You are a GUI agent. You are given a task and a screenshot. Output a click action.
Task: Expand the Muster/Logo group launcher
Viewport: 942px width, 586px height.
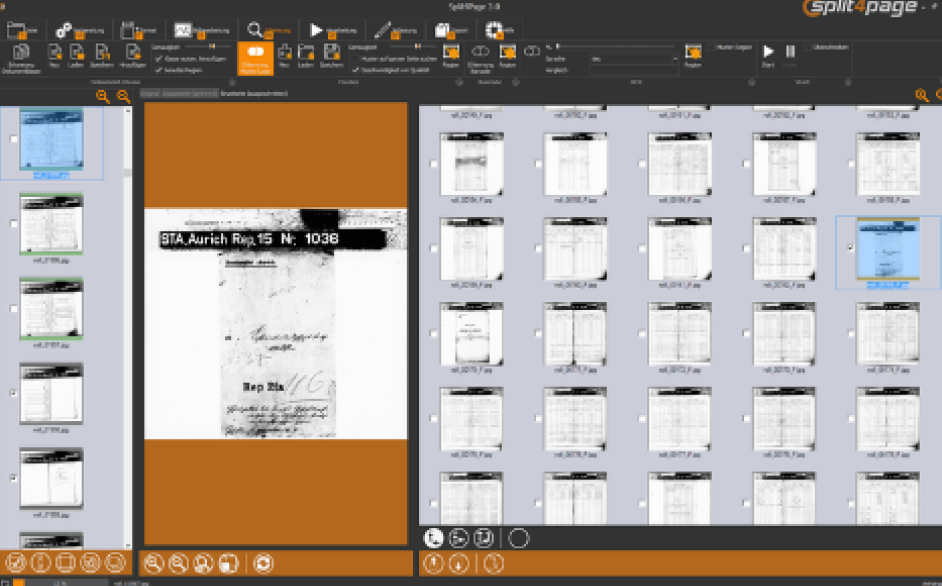tap(460, 82)
